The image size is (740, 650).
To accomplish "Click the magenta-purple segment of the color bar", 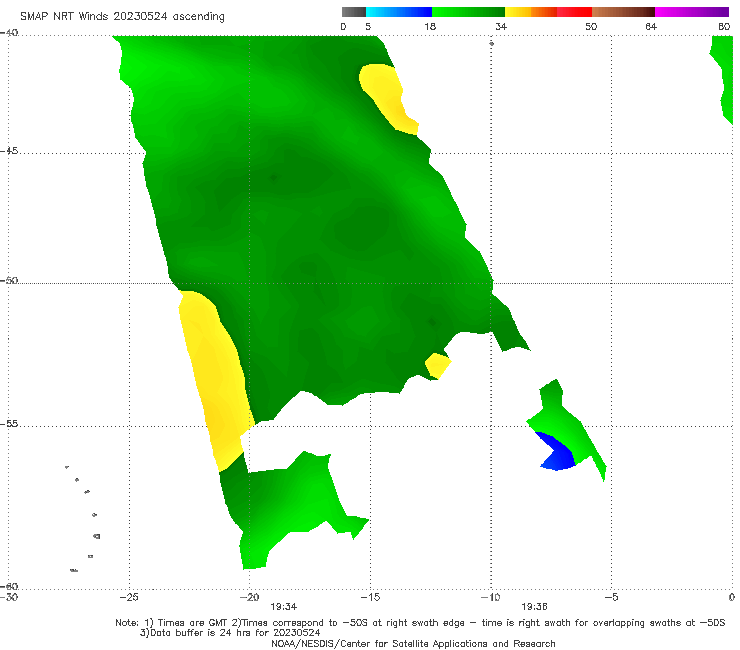I will coord(692,12).
